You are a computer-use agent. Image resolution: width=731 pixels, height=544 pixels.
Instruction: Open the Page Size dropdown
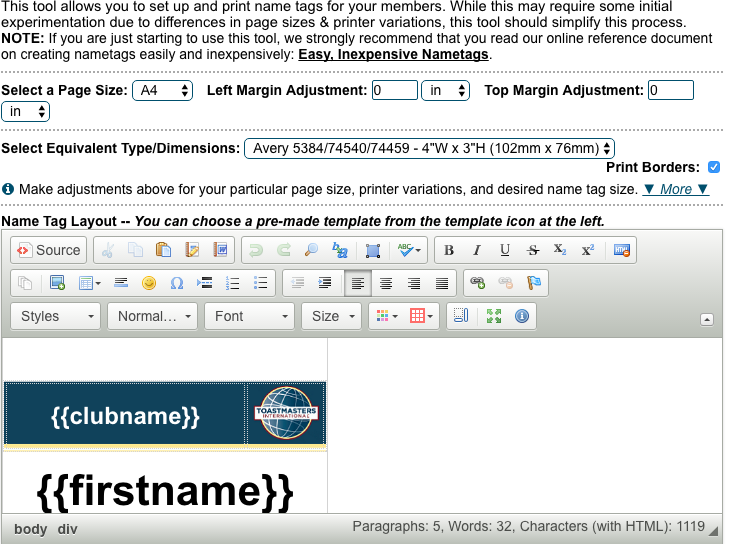[x=162, y=90]
